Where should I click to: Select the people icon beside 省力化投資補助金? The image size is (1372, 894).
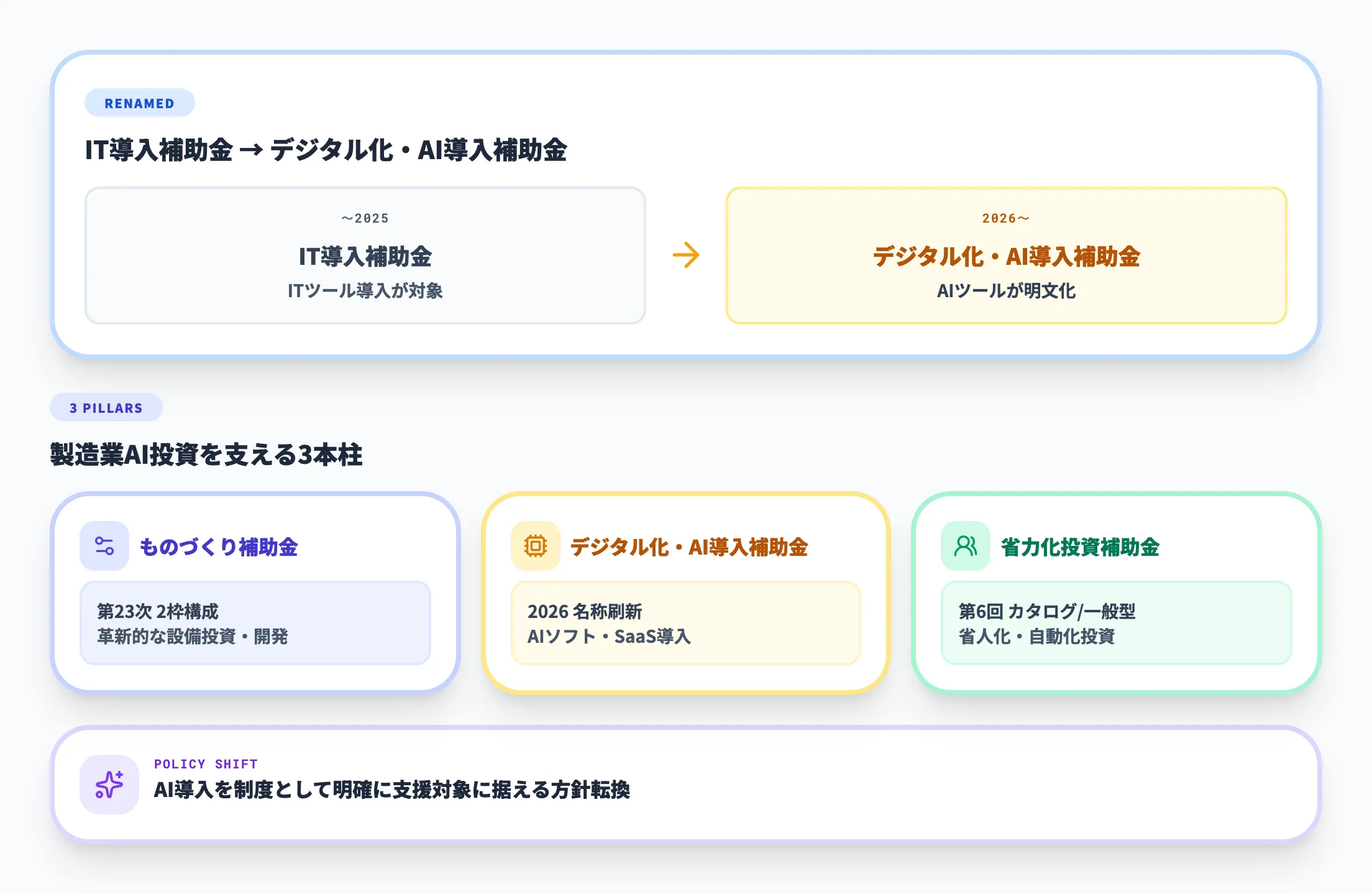click(964, 546)
